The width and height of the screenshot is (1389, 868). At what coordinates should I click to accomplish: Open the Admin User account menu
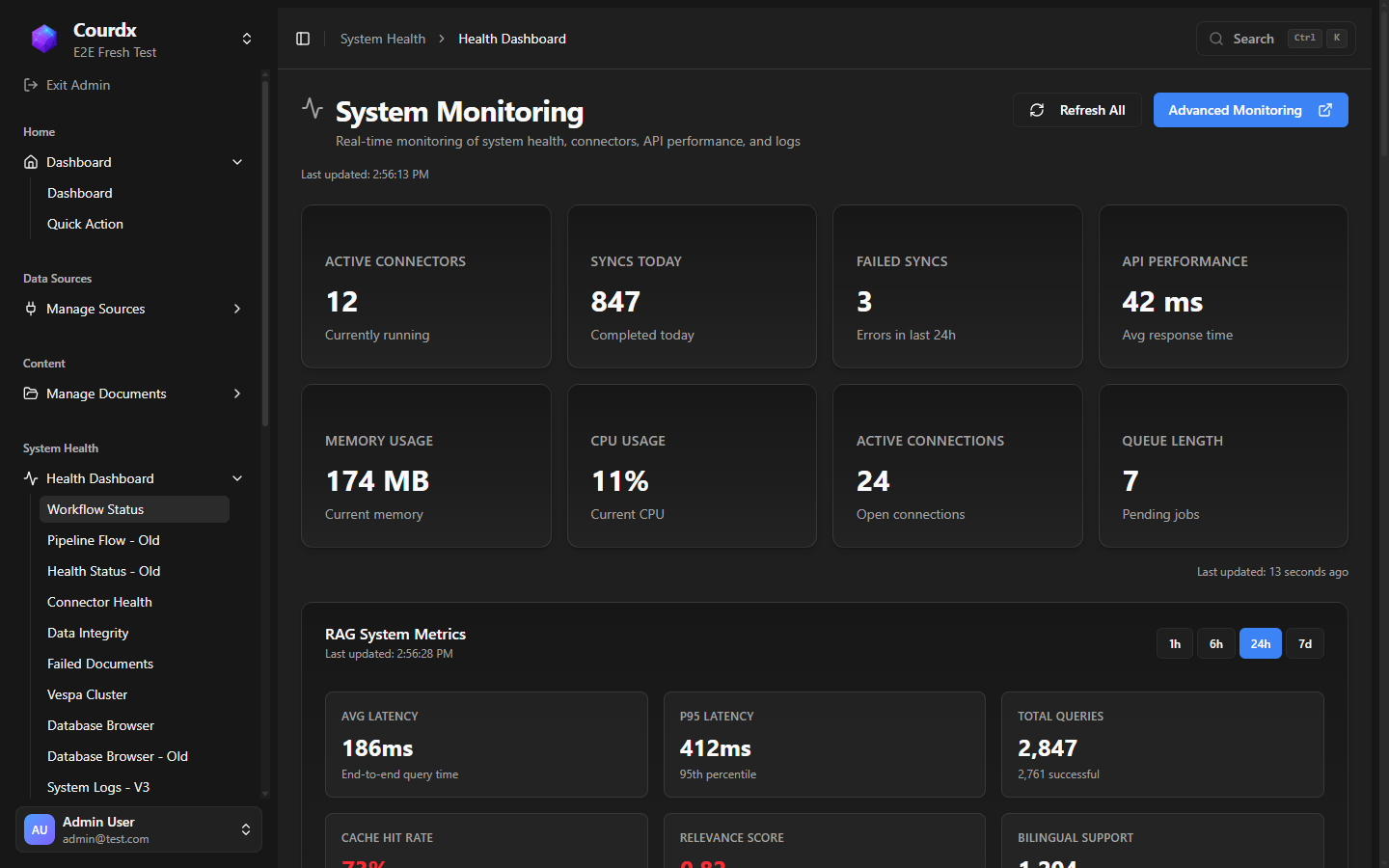(138, 829)
